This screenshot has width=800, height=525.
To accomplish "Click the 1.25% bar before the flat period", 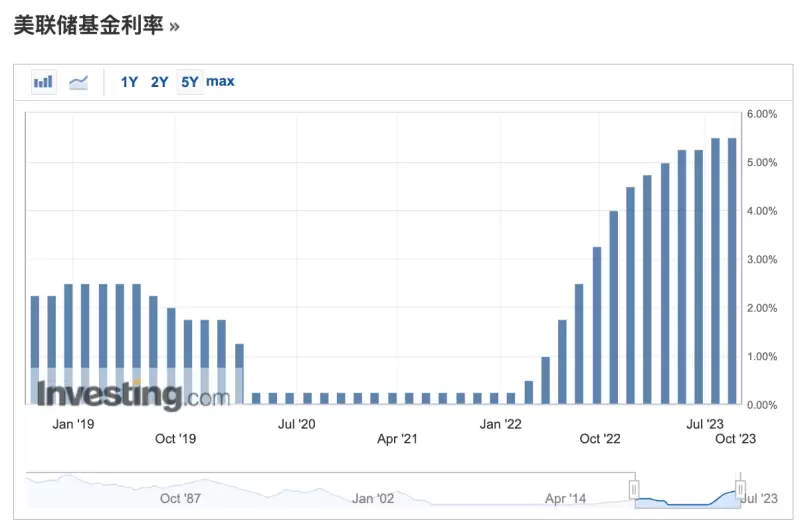I will click(x=239, y=374).
